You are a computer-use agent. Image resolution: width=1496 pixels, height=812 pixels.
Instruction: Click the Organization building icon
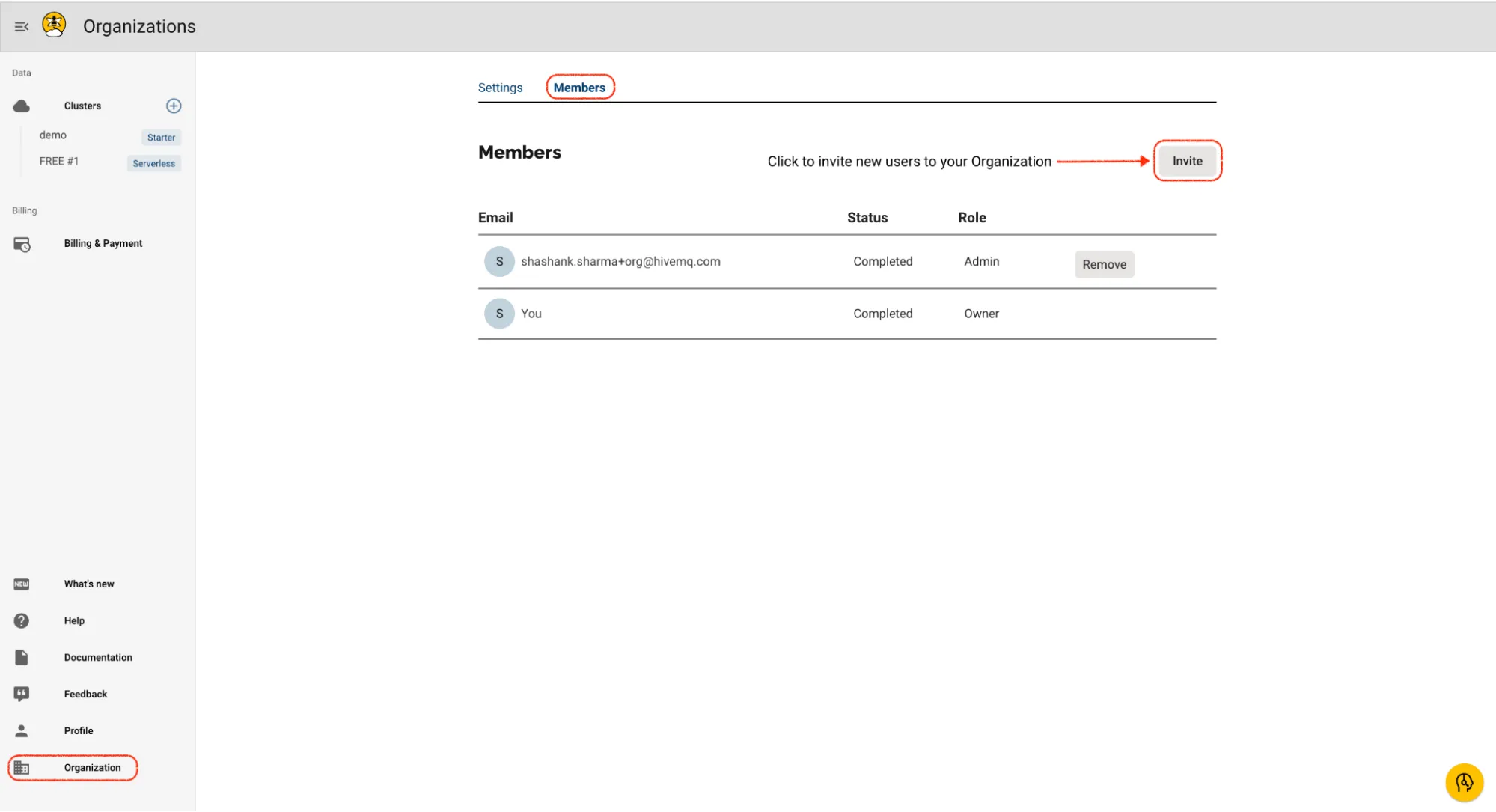[x=22, y=768]
